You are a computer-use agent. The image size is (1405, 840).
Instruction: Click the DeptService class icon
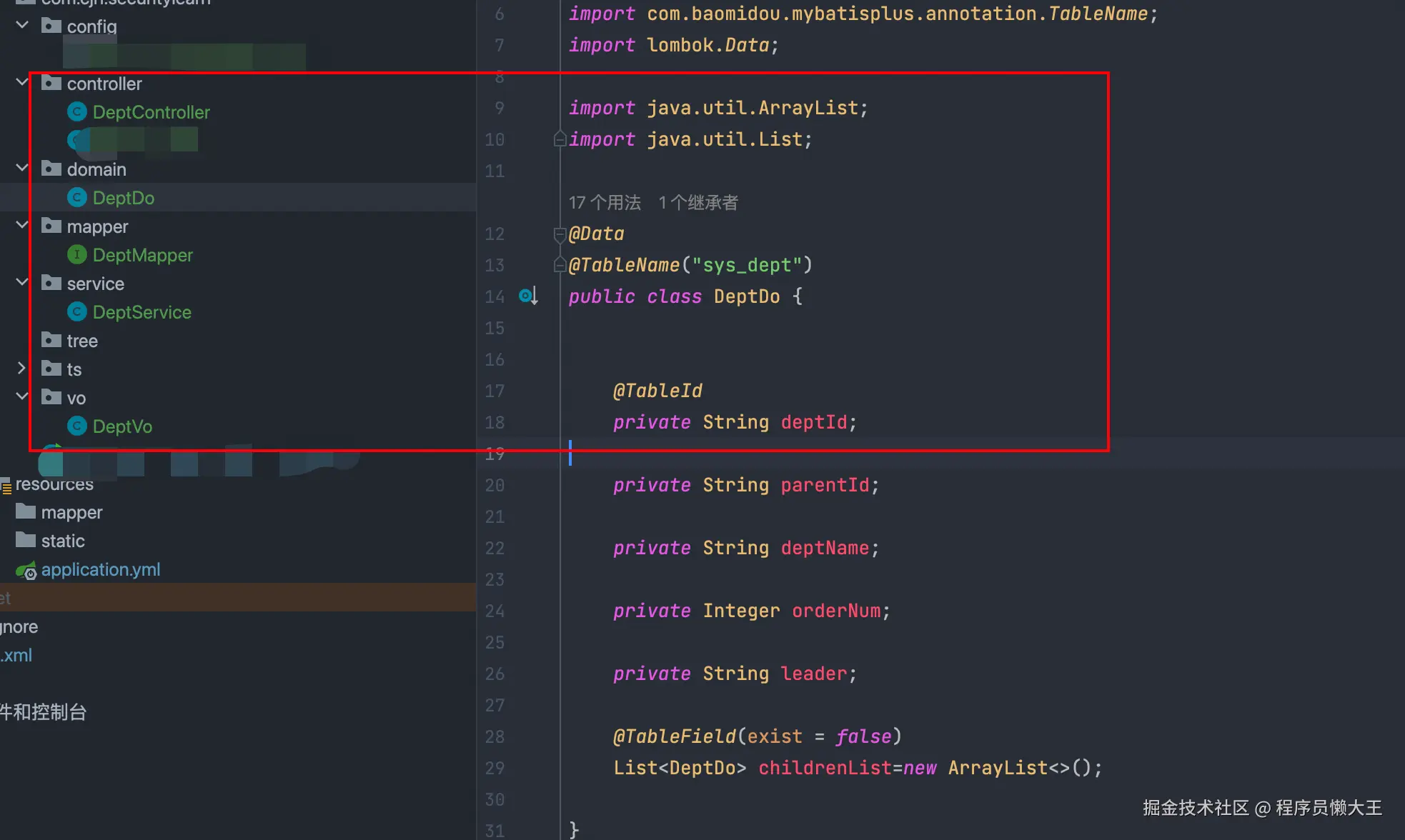[x=77, y=312]
